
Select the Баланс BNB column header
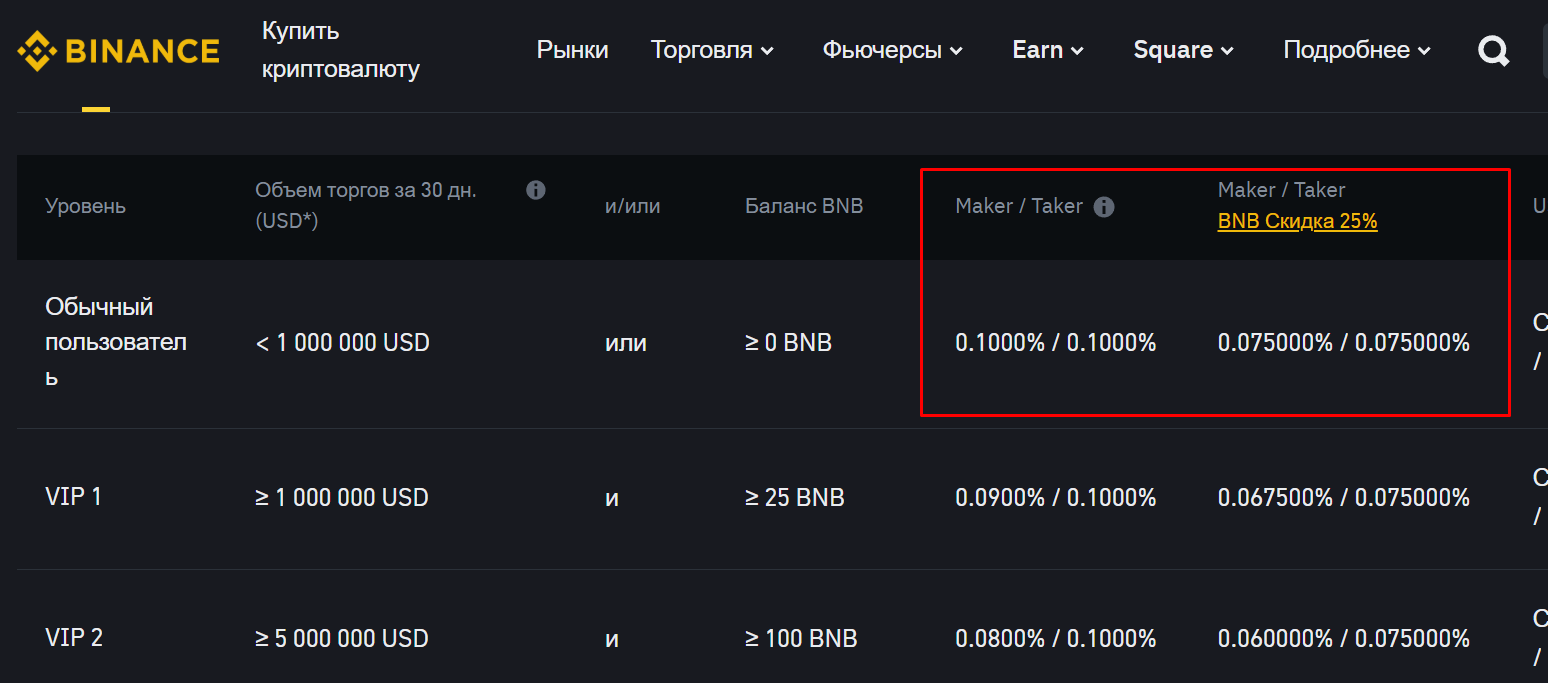(x=804, y=206)
